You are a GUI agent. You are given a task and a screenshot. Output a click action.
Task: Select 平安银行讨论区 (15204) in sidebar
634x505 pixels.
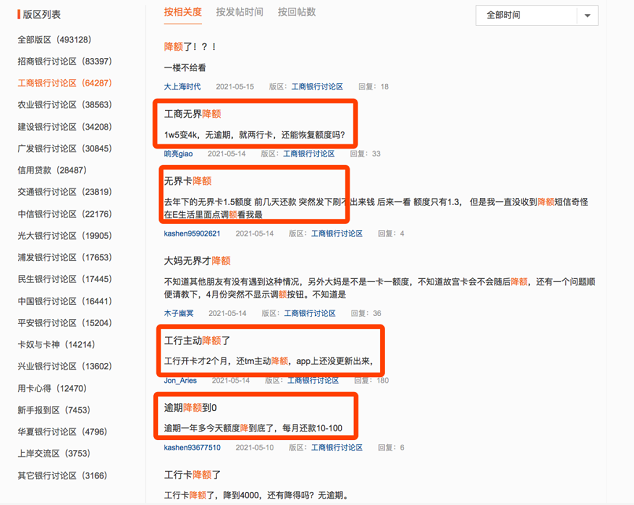[65, 323]
